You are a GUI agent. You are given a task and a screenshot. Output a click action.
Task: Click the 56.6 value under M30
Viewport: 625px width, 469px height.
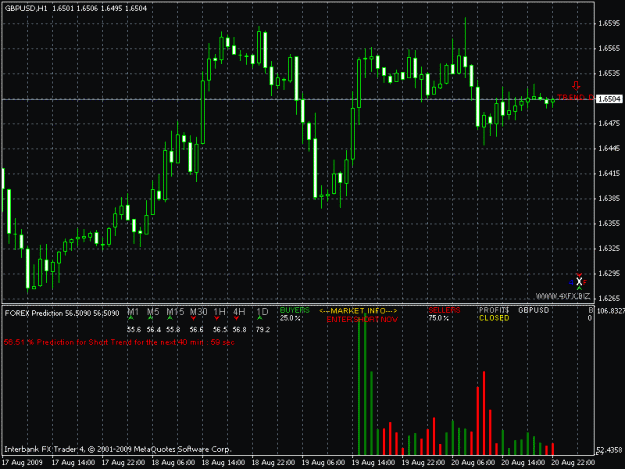[x=197, y=330]
